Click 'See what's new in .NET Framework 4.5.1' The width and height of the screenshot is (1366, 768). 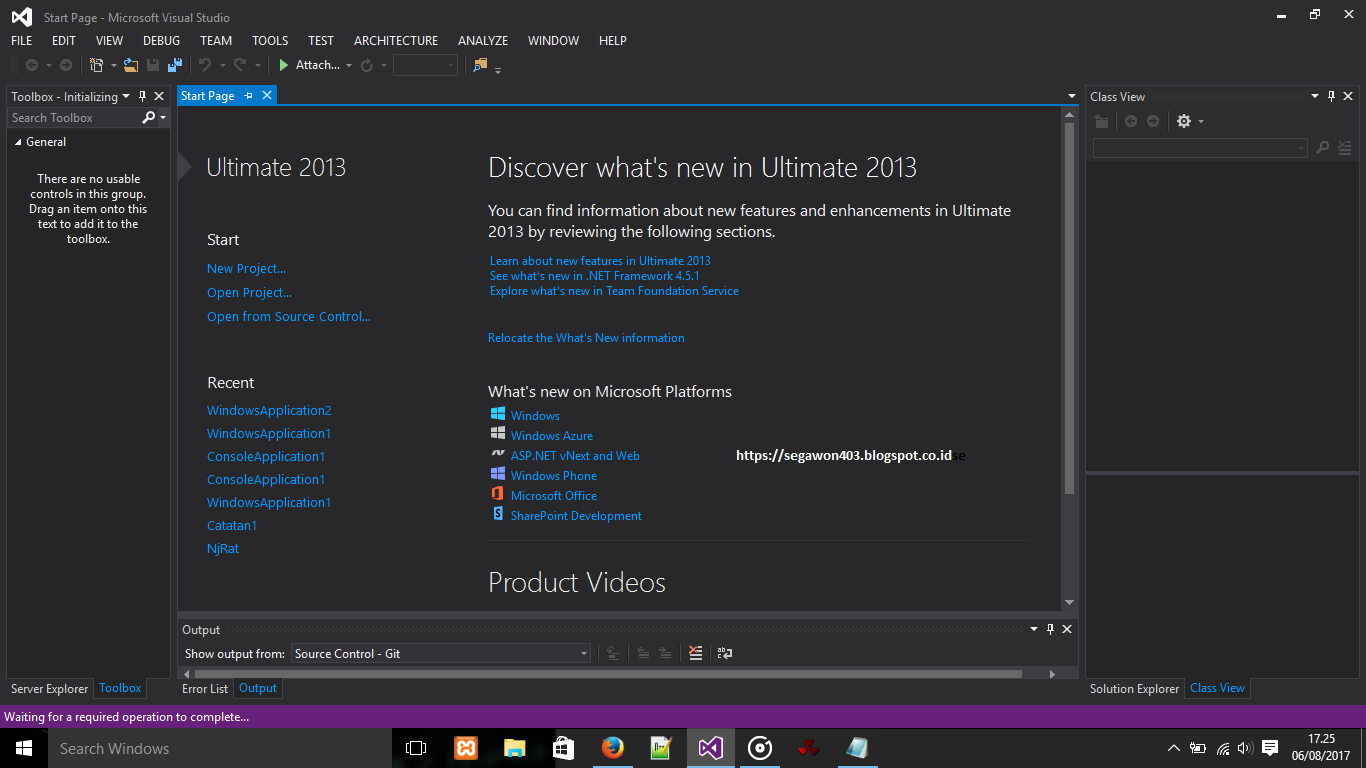(x=594, y=276)
